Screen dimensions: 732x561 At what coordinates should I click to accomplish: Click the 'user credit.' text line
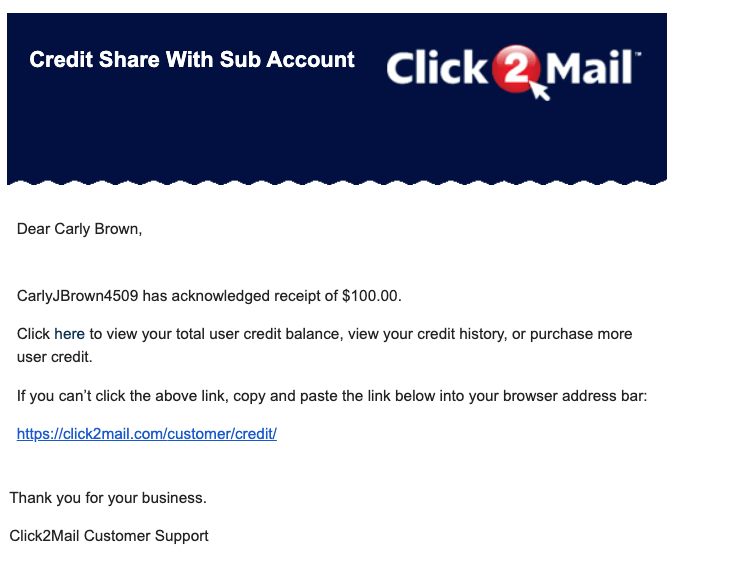click(x=55, y=357)
